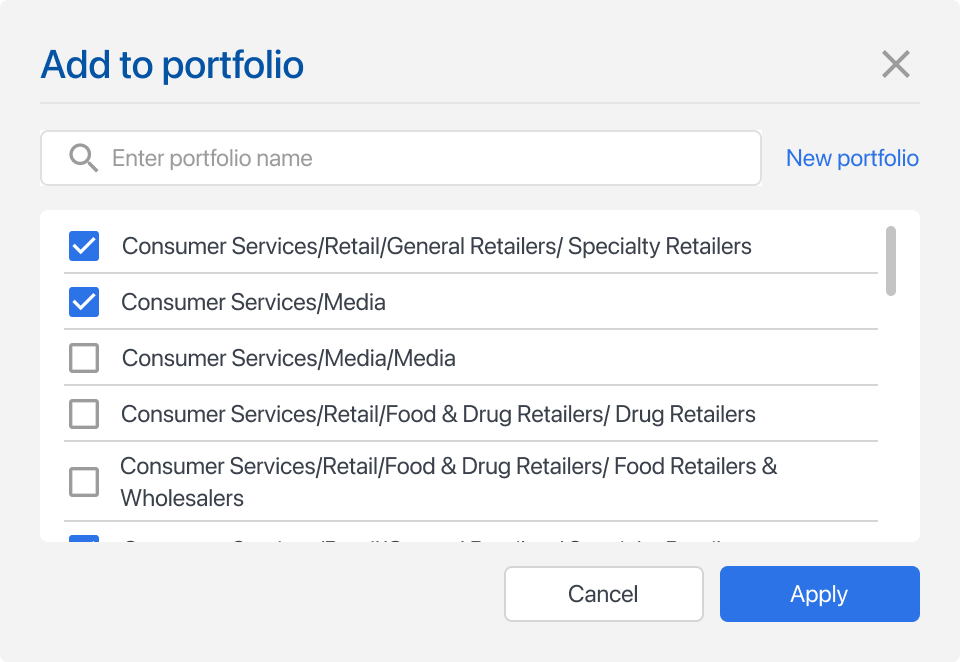
Task: Select the Food & Drug Retailers/ Drug Retailers text
Action: click(438, 414)
